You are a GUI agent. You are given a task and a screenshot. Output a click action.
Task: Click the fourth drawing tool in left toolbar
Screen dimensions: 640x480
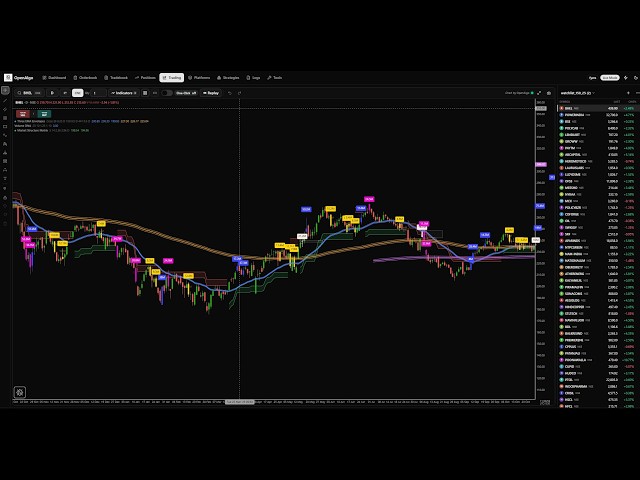pos(5,118)
